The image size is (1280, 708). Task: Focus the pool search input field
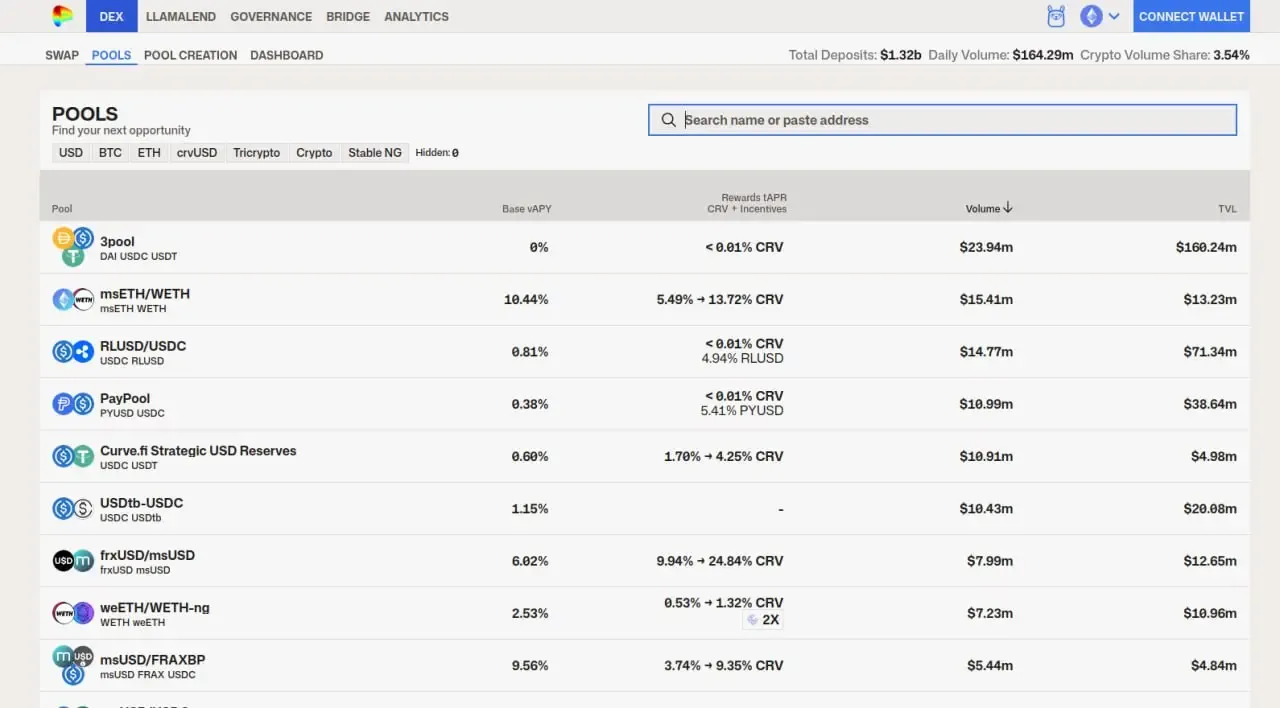click(x=942, y=120)
